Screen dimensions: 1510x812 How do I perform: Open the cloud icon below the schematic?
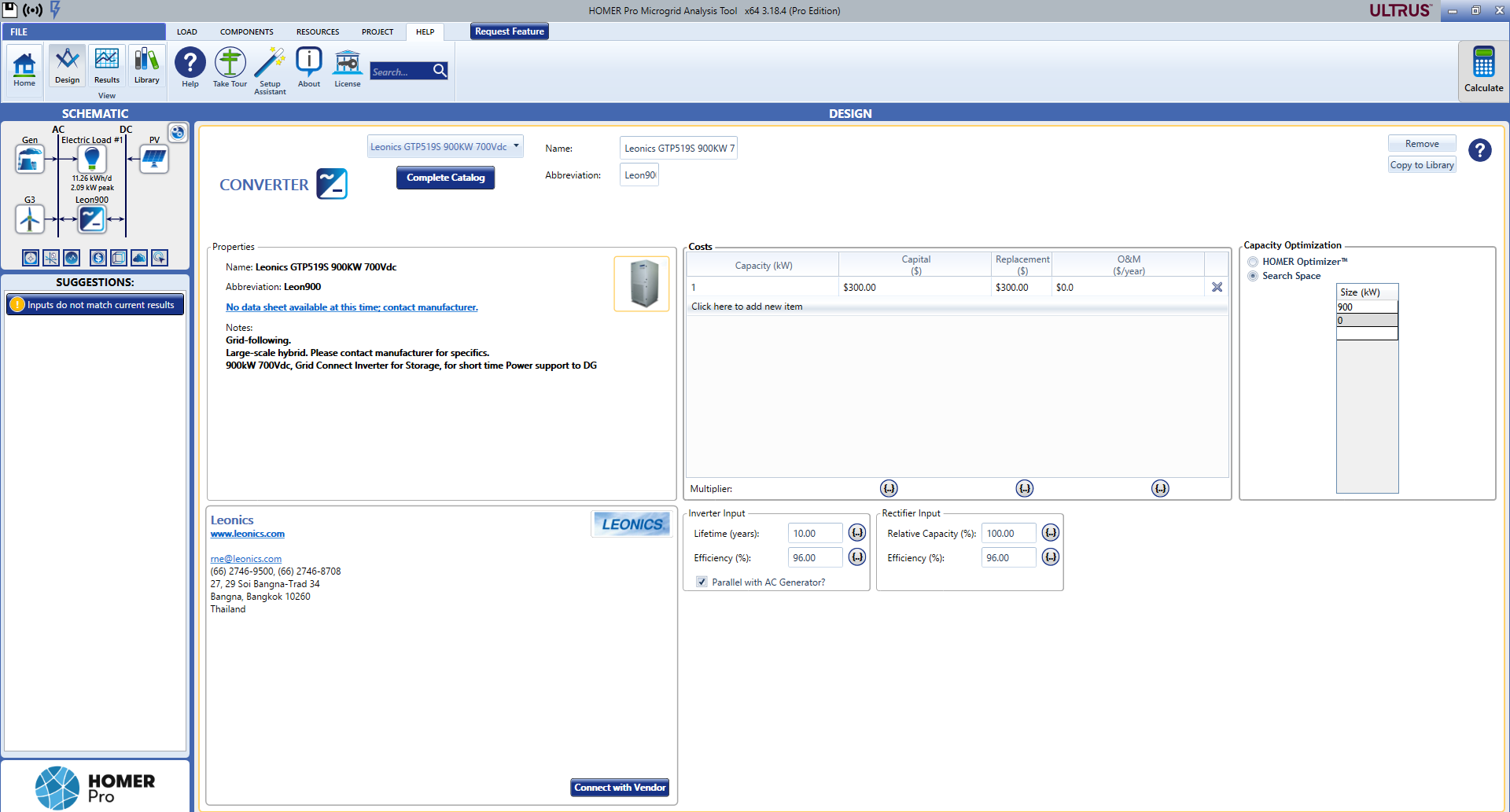click(x=139, y=258)
